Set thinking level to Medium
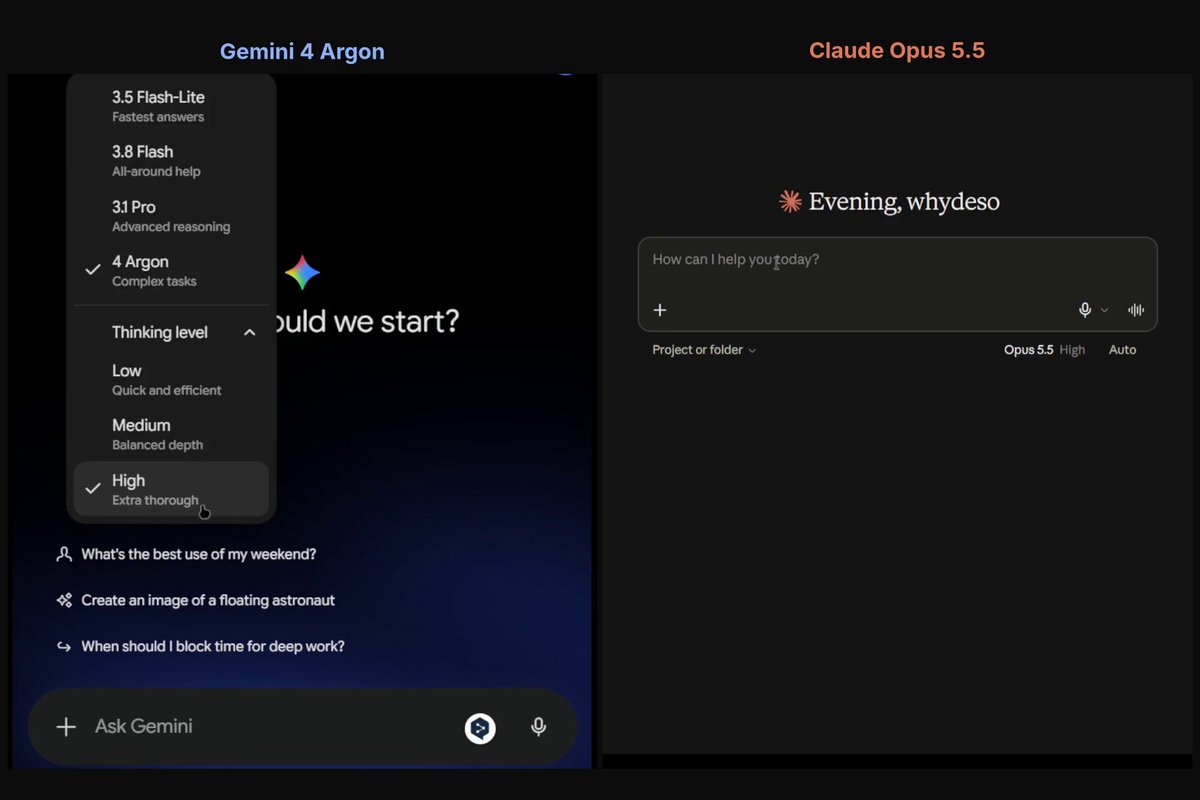This screenshot has height=800, width=1200. (x=171, y=434)
